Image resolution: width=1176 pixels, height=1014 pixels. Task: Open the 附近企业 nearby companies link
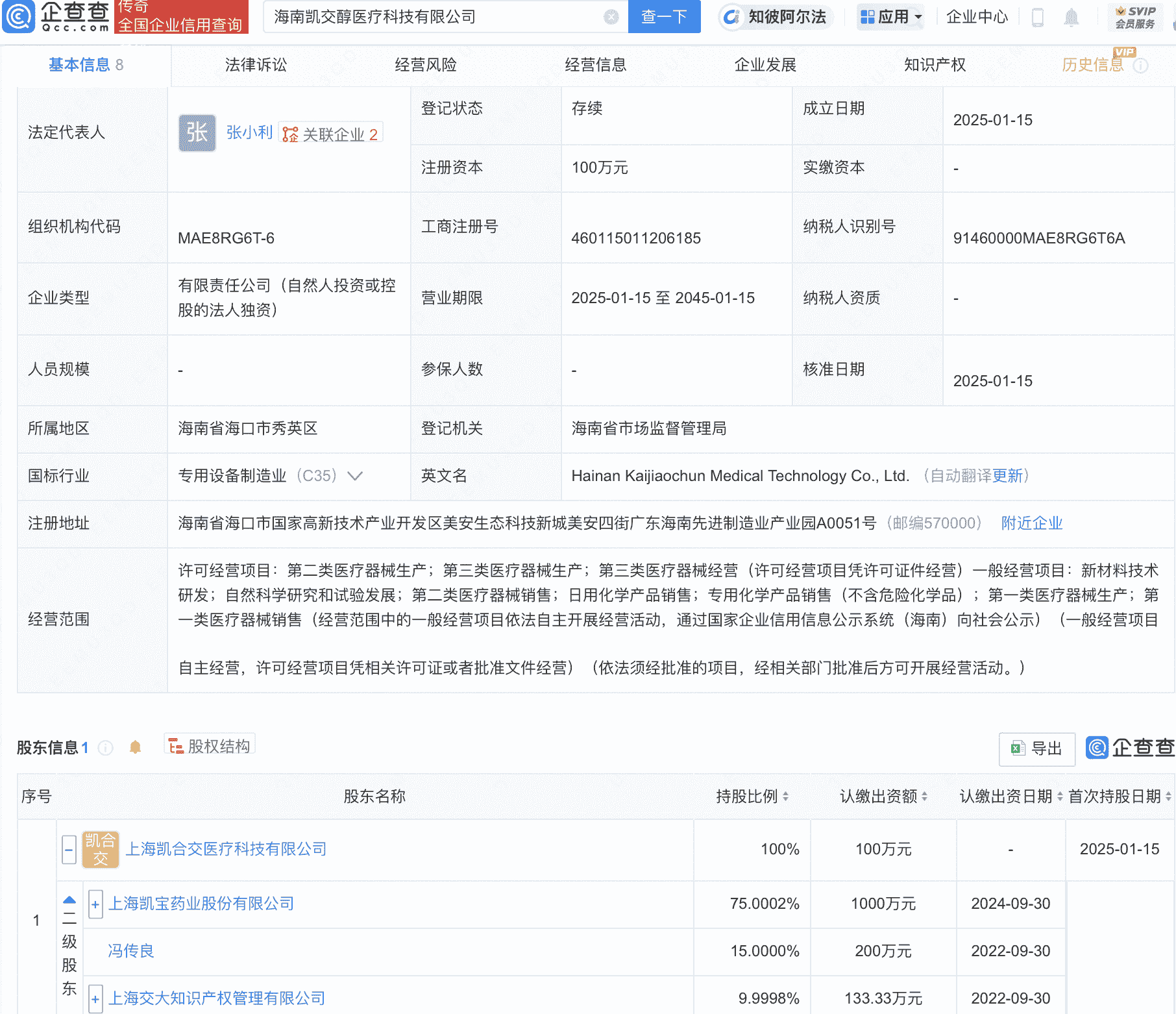[1032, 523]
